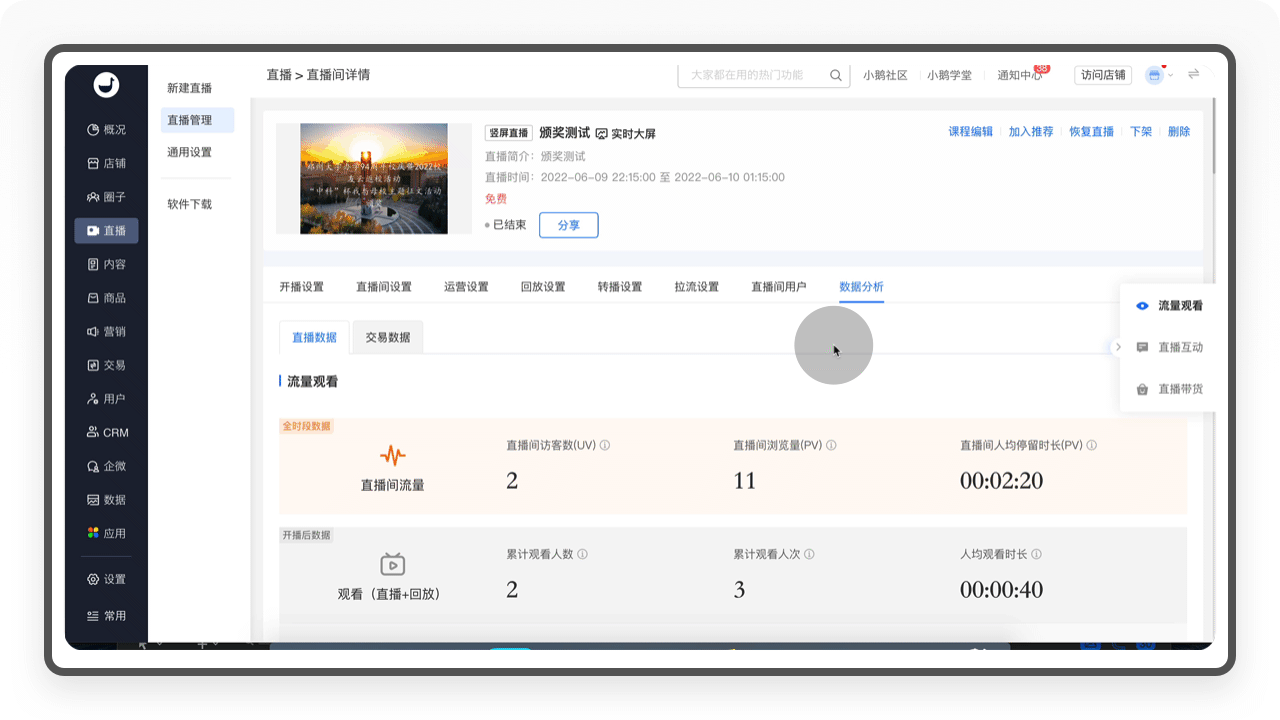The height and width of the screenshot is (720, 1280).
Task: Click the 分享 share button
Action: point(569,225)
